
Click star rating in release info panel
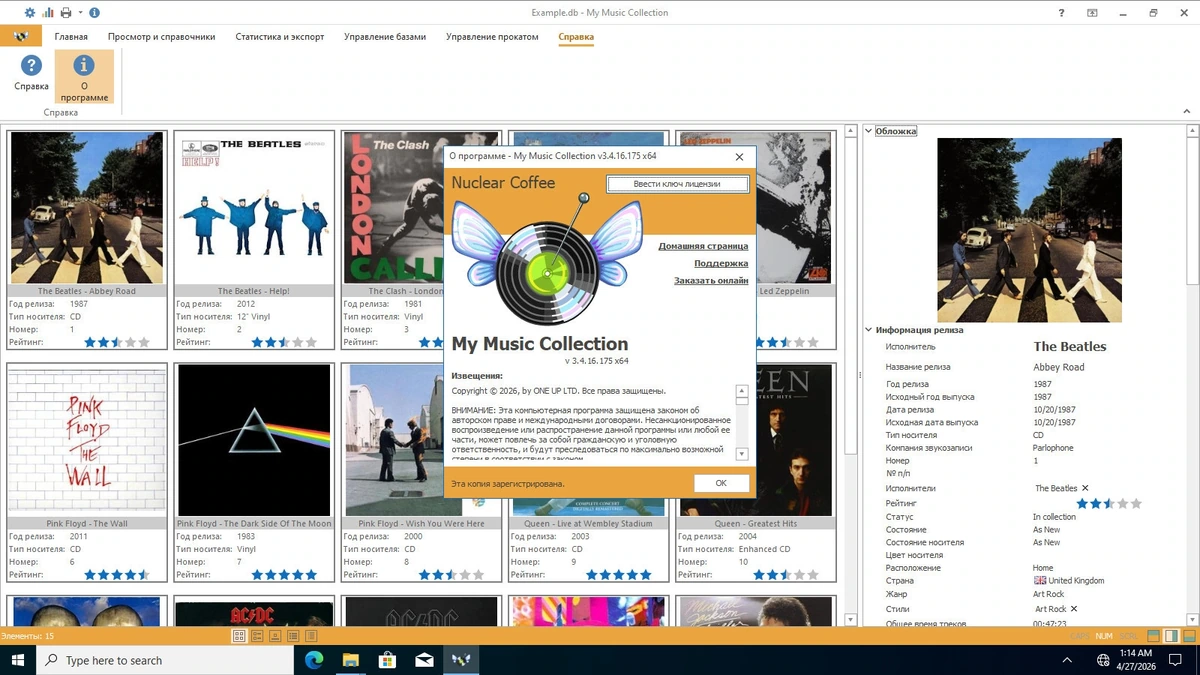coord(1109,503)
